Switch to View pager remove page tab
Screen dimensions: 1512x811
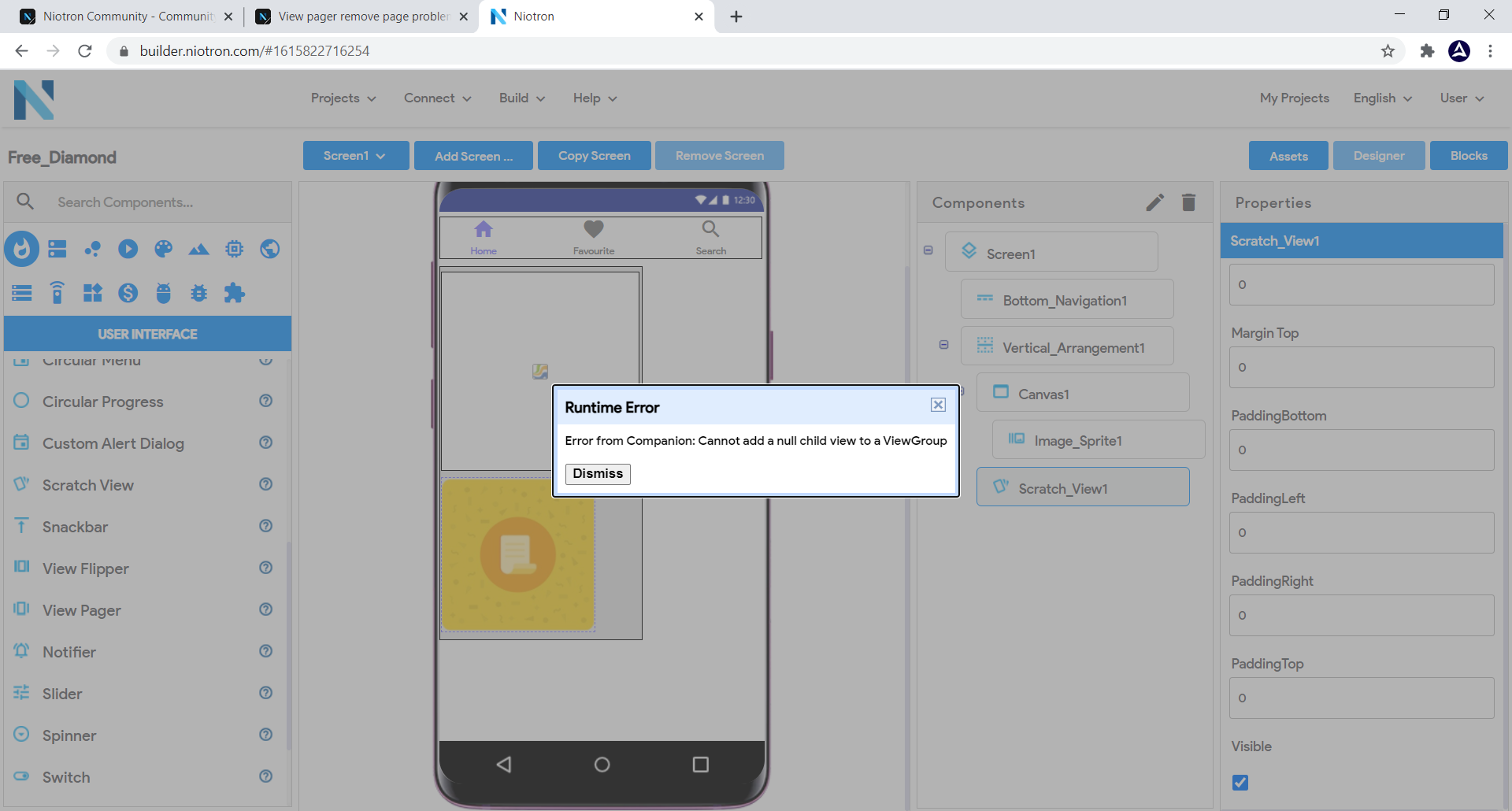tap(363, 17)
